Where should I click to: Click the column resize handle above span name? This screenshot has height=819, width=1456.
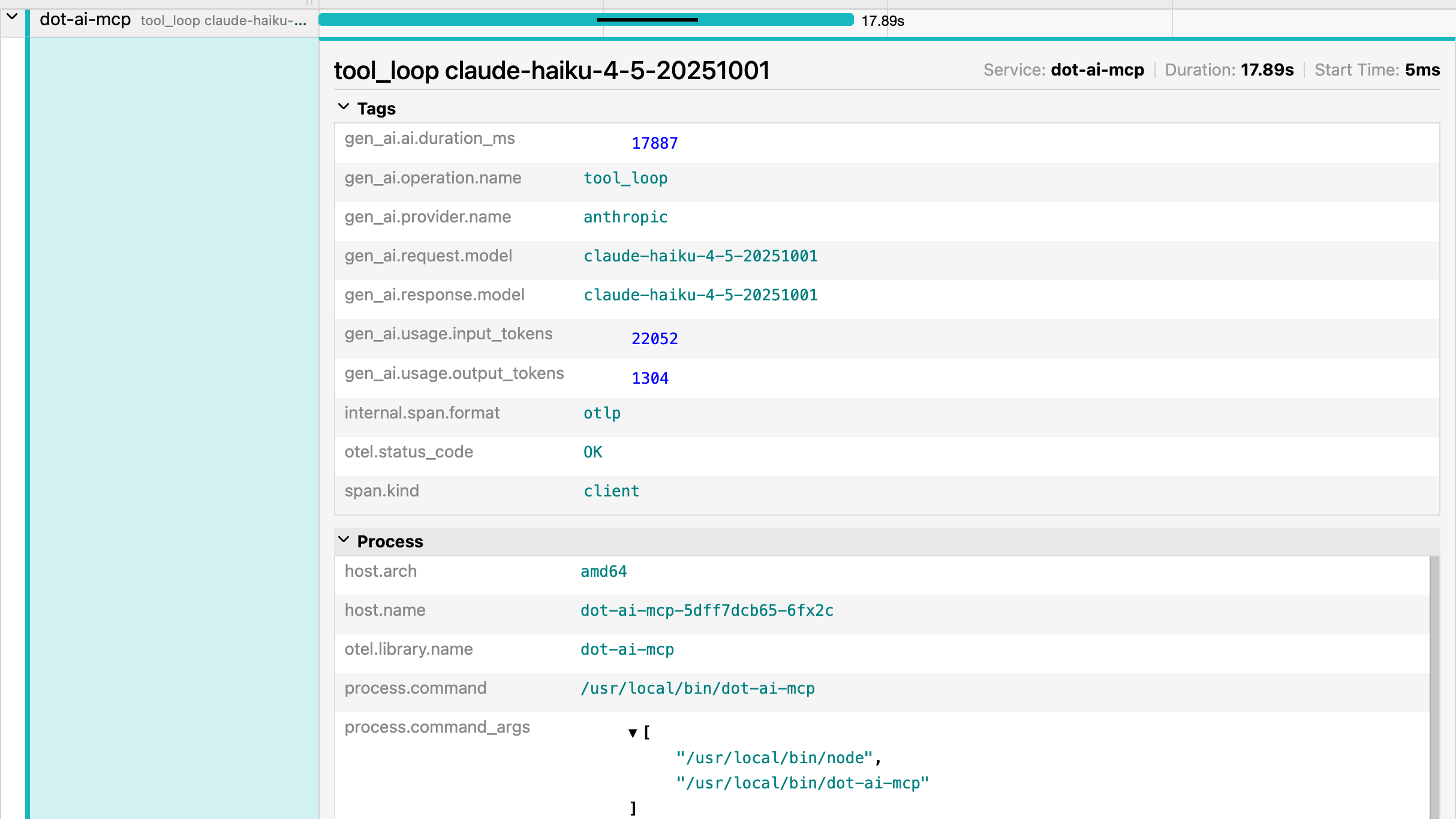click(309, 3)
